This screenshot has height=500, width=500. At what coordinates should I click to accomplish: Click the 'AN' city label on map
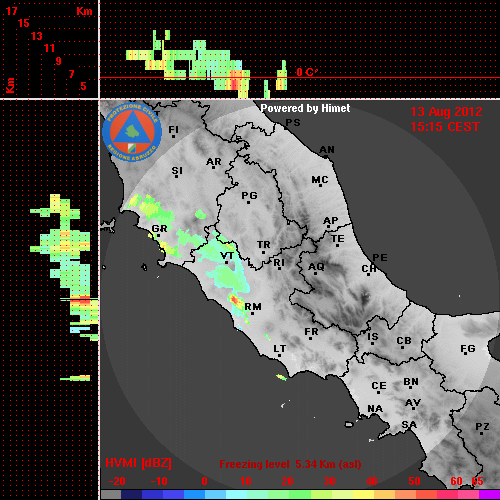point(327,150)
